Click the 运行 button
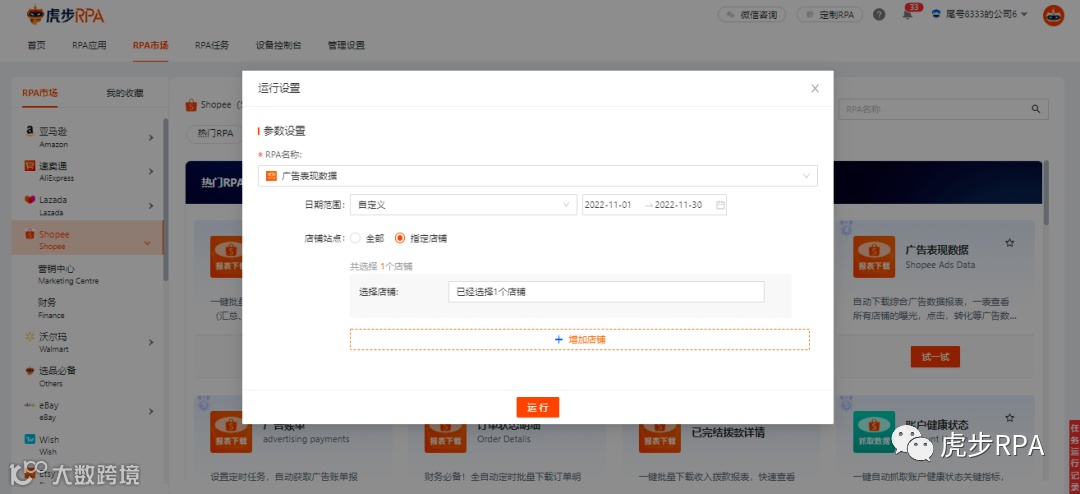This screenshot has height=494, width=1080. (x=537, y=407)
